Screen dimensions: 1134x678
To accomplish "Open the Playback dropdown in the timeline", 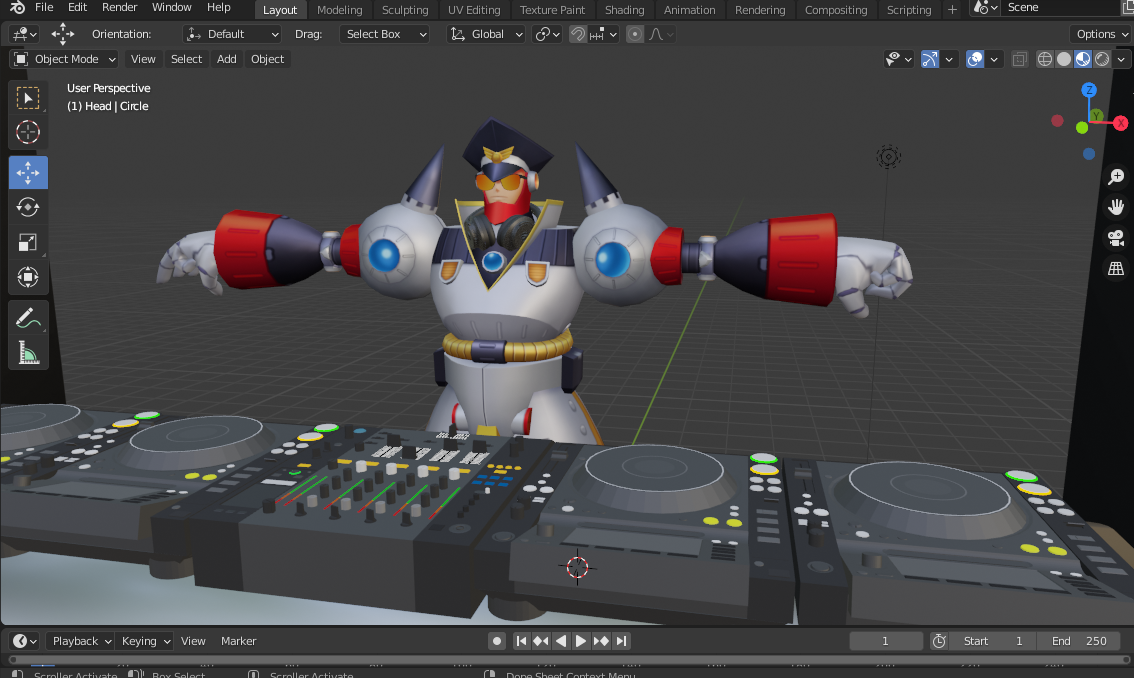I will pos(80,641).
